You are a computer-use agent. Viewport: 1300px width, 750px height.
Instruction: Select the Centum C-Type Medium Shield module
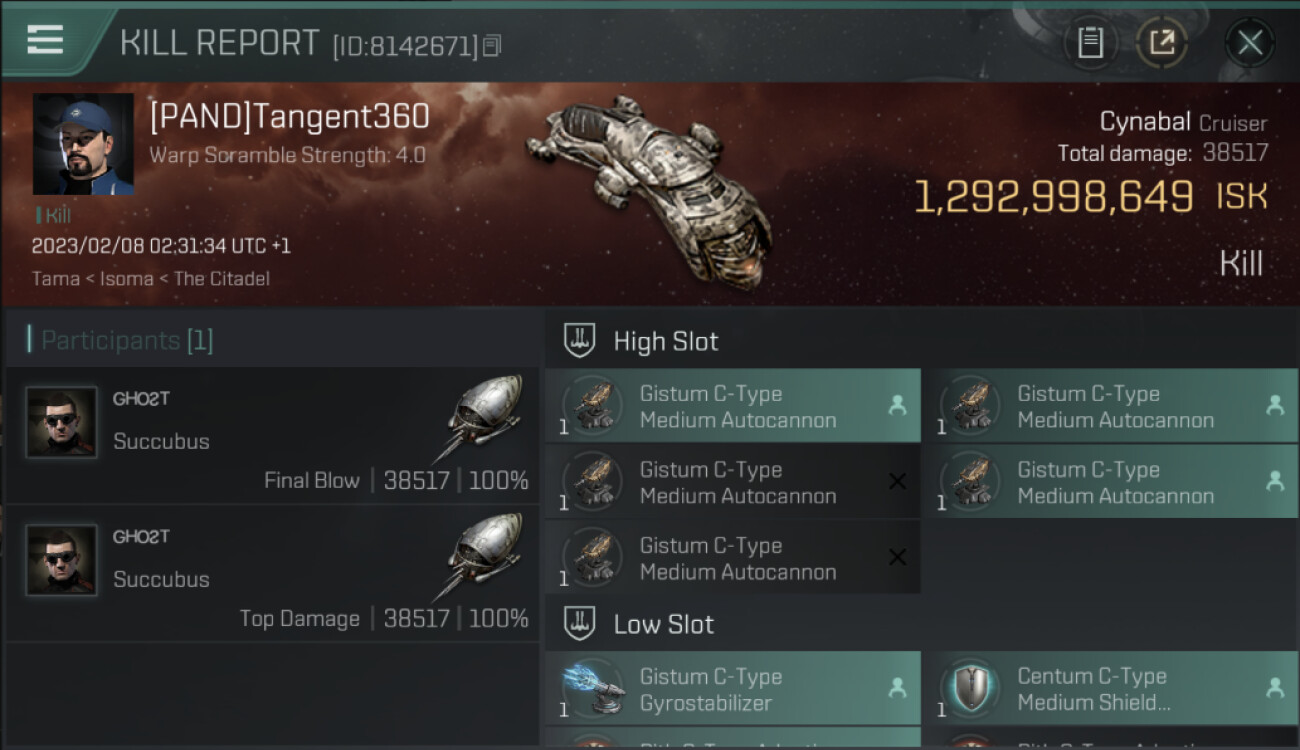pos(1111,689)
